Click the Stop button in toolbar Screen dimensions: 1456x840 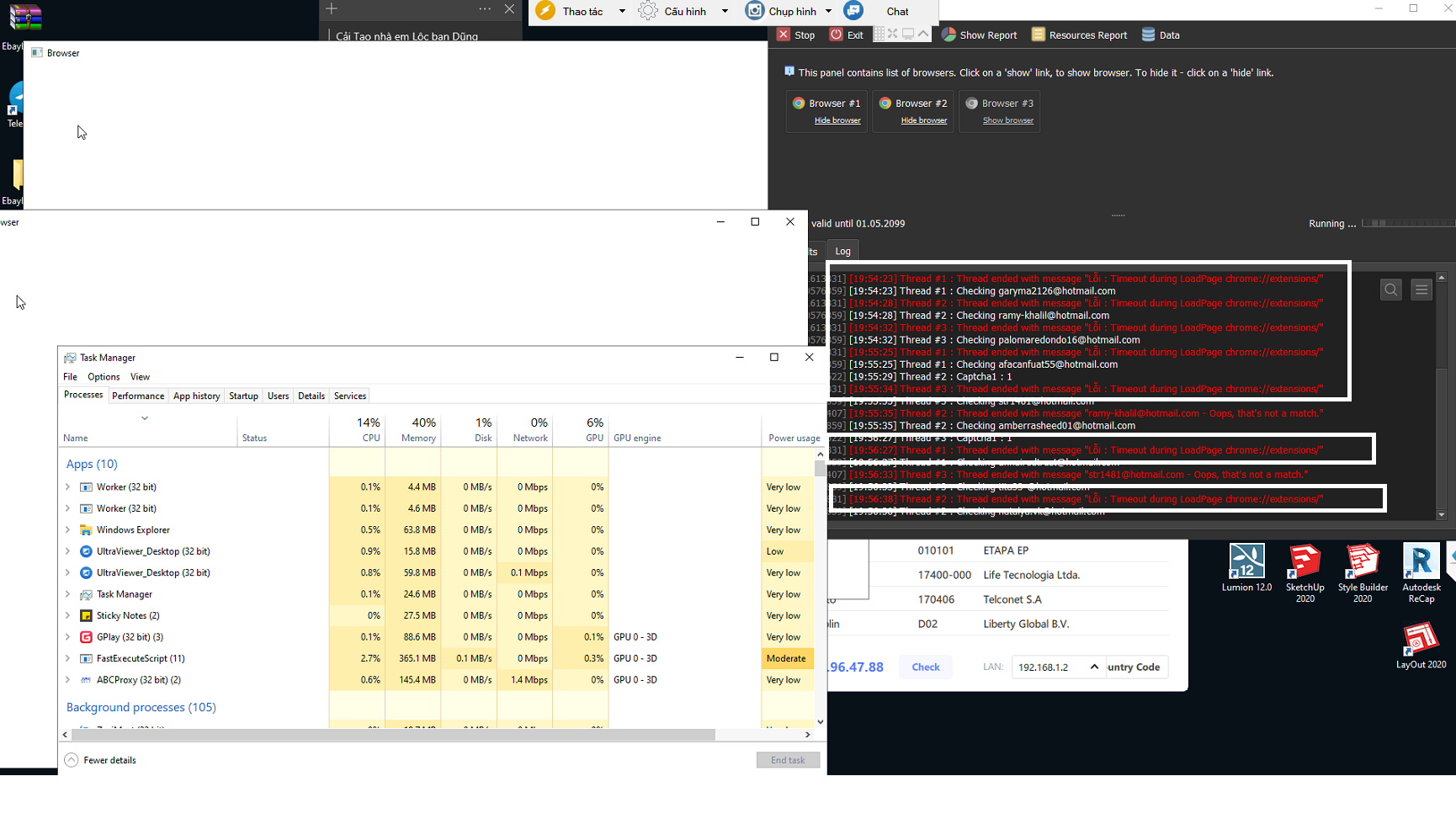(x=795, y=35)
